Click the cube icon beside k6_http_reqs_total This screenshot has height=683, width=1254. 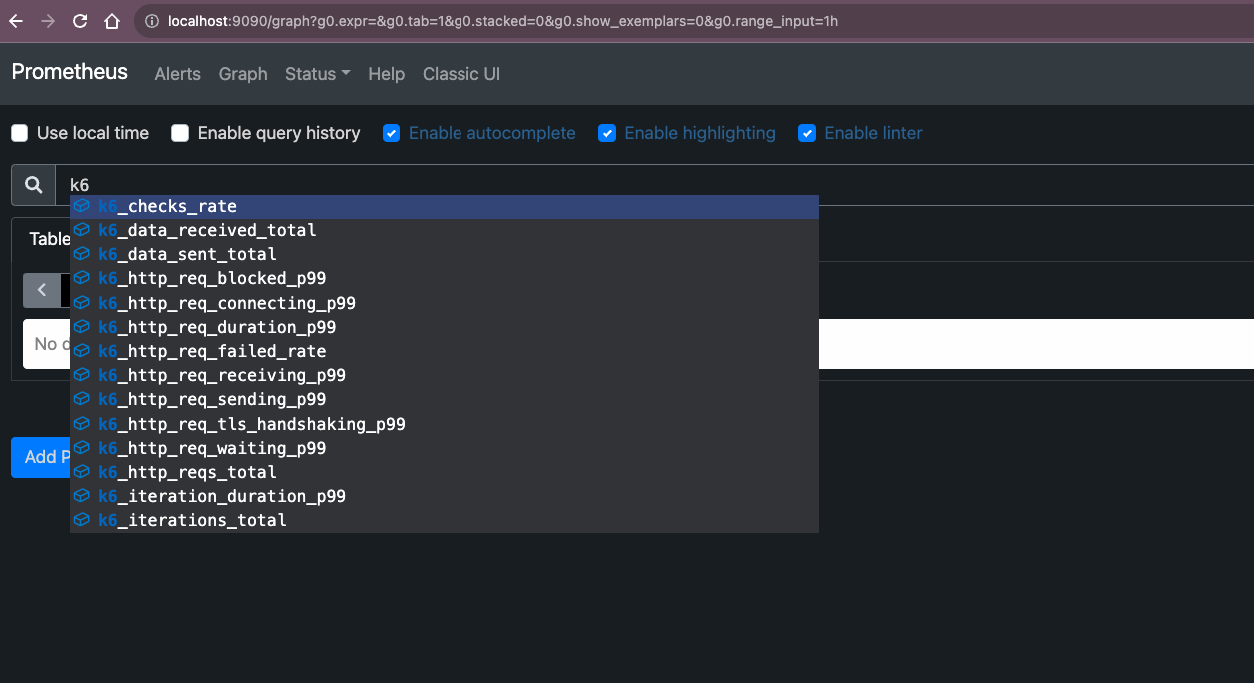pyautogui.click(x=82, y=472)
